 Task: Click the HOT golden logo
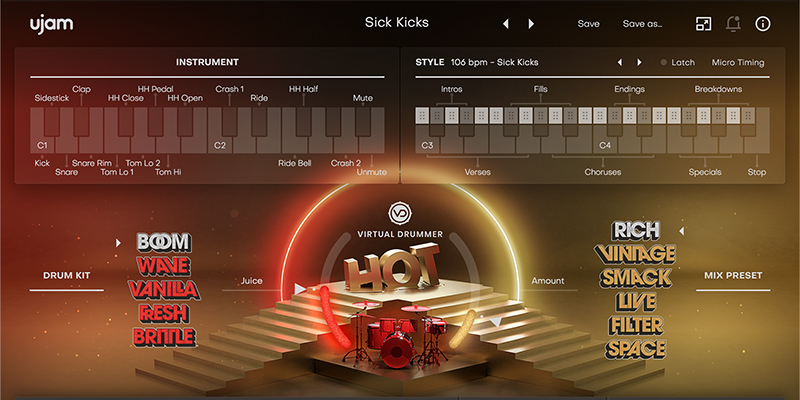click(x=391, y=267)
